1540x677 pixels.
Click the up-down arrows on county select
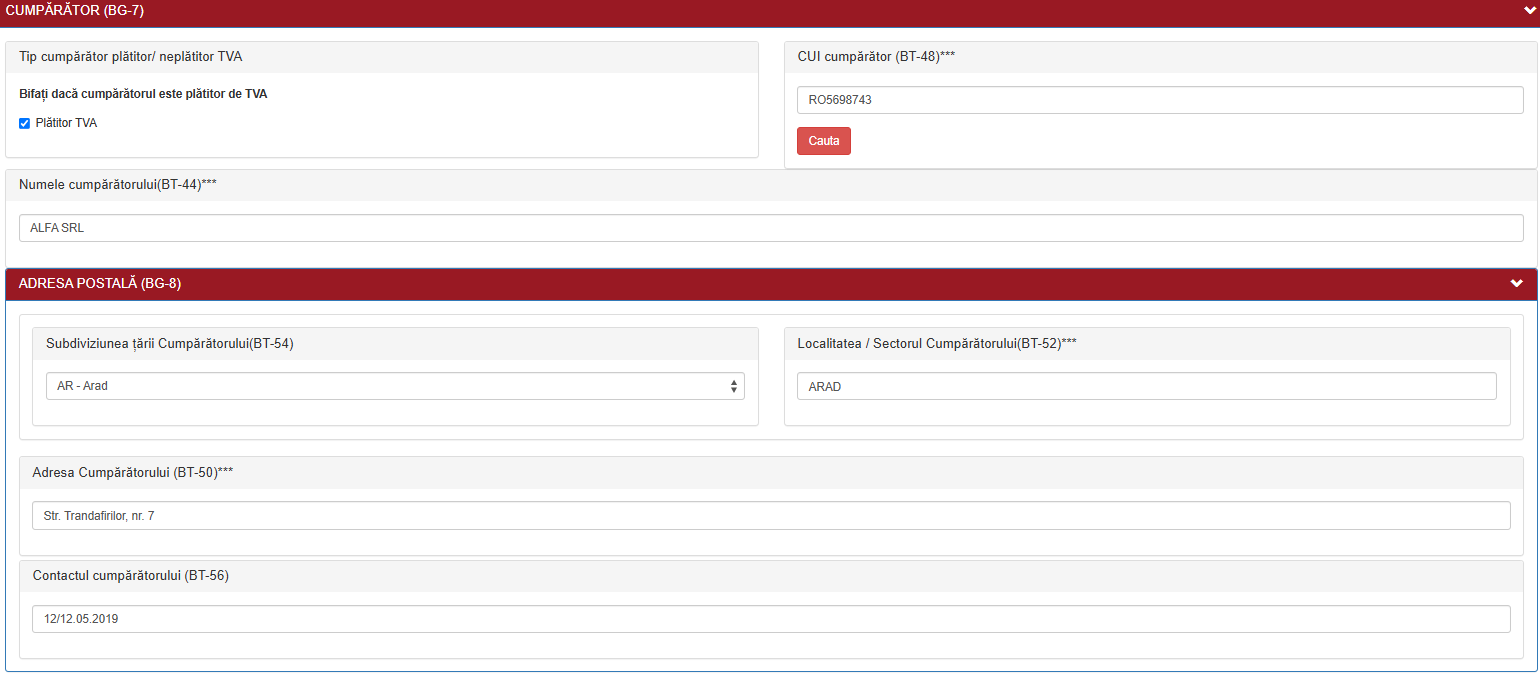tap(734, 386)
